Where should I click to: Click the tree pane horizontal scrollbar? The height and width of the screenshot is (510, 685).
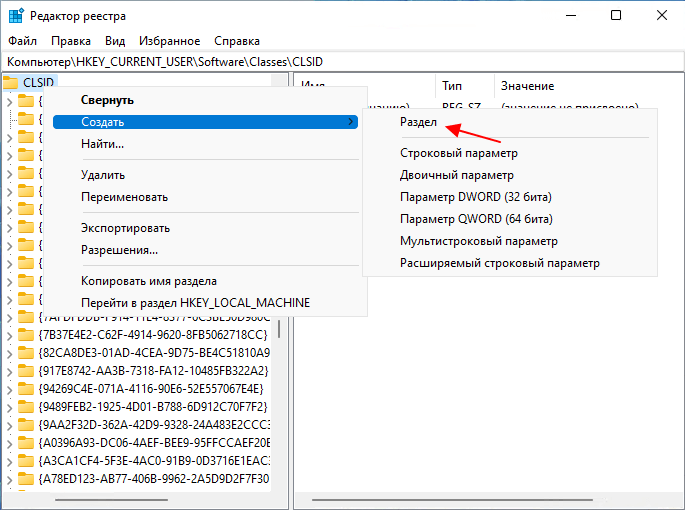[x=111, y=500]
